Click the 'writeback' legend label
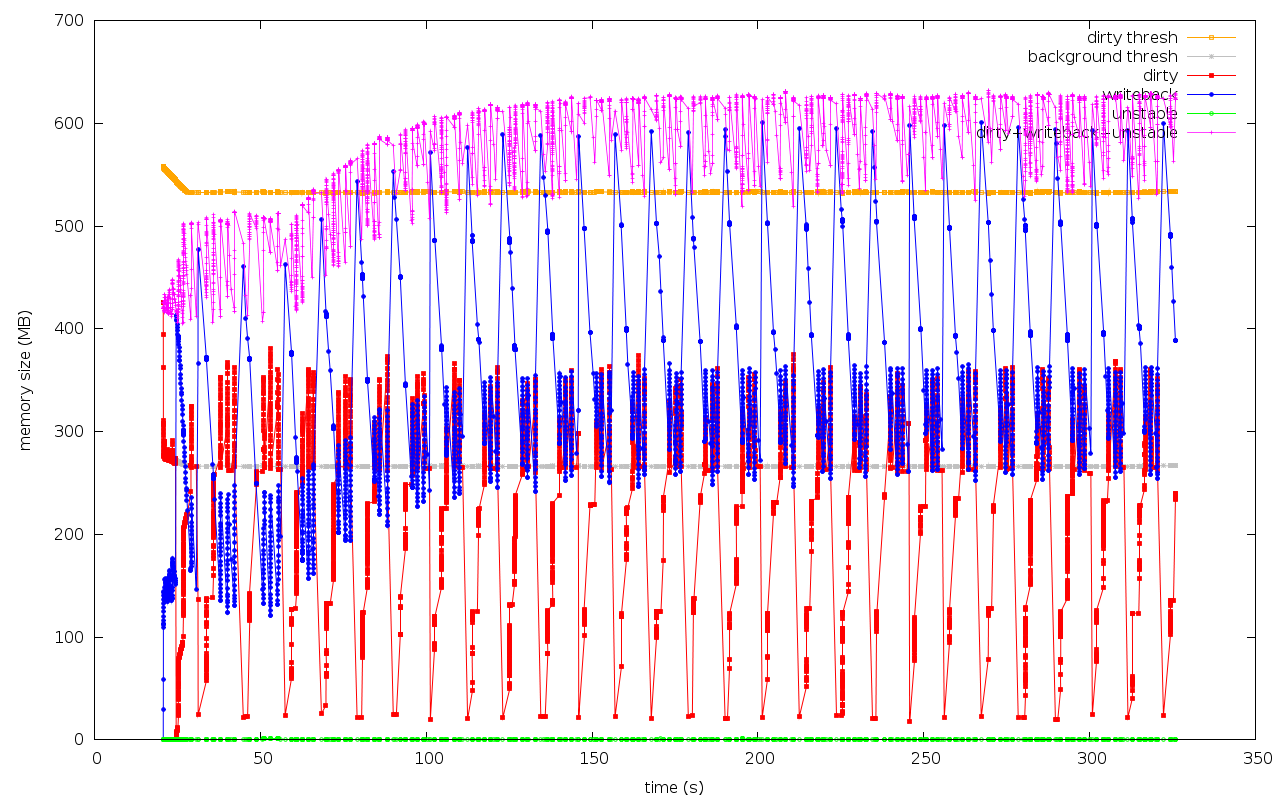Viewport: 1280px width, 800px height. click(1141, 94)
